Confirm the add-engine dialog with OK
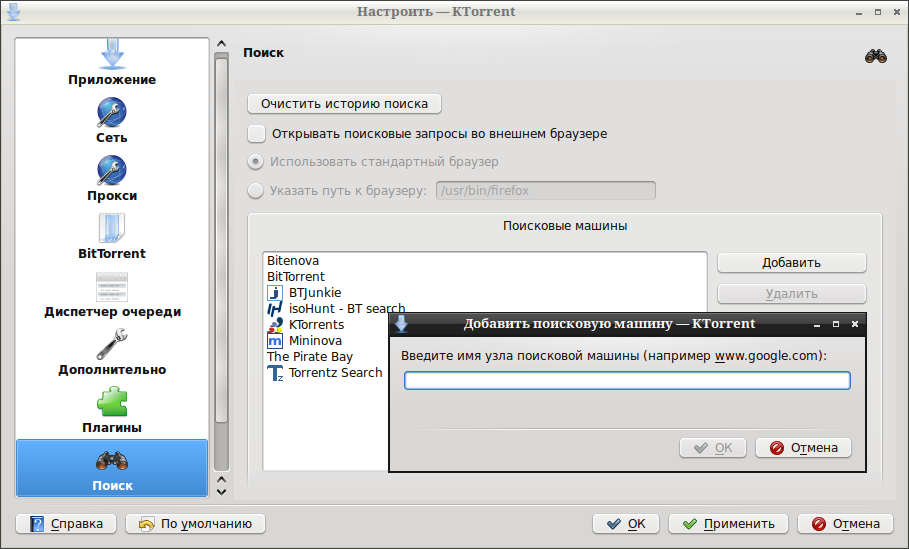Viewport: 909px width, 549px height. (712, 448)
